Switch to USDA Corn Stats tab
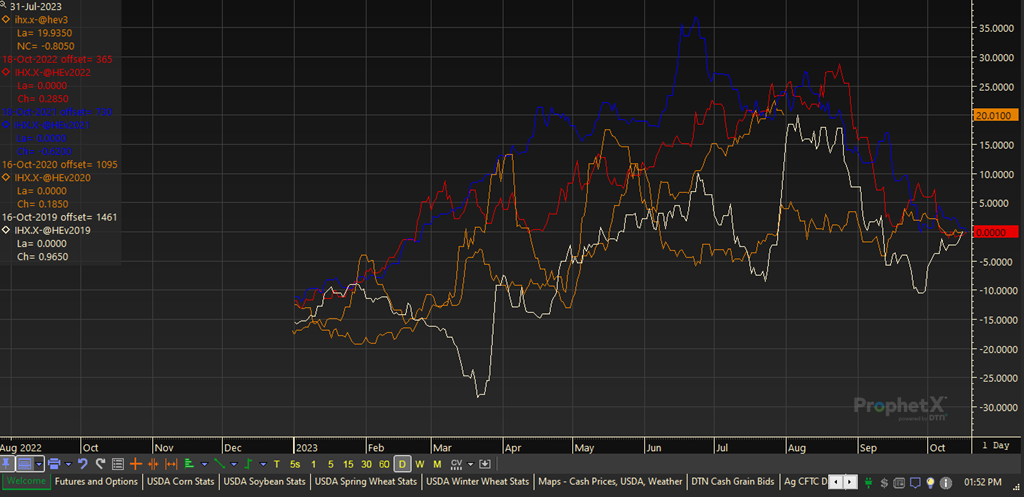This screenshot has width=1024, height=497. click(182, 482)
